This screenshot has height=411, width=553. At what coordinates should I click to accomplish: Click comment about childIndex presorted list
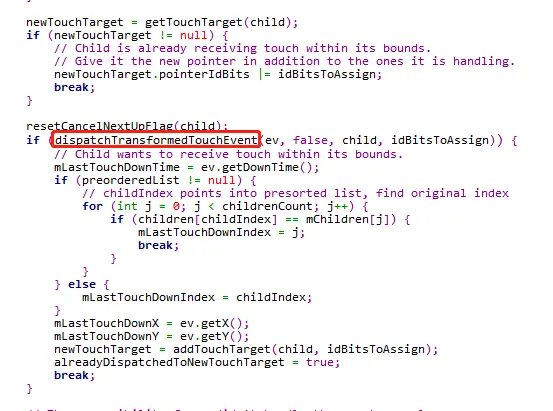tap(295, 193)
